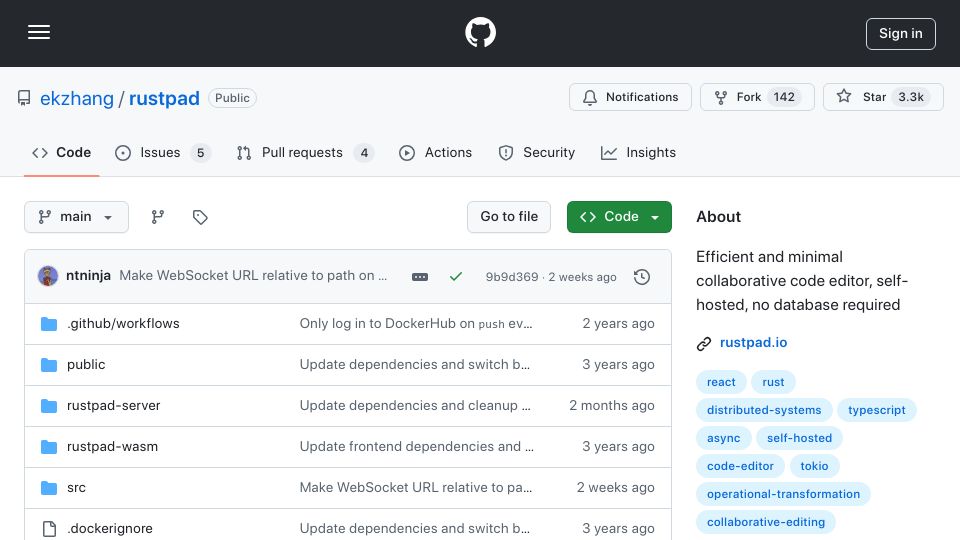Open the latest commit message about WebSocket URL
This screenshot has width=960, height=540.
tap(253, 276)
